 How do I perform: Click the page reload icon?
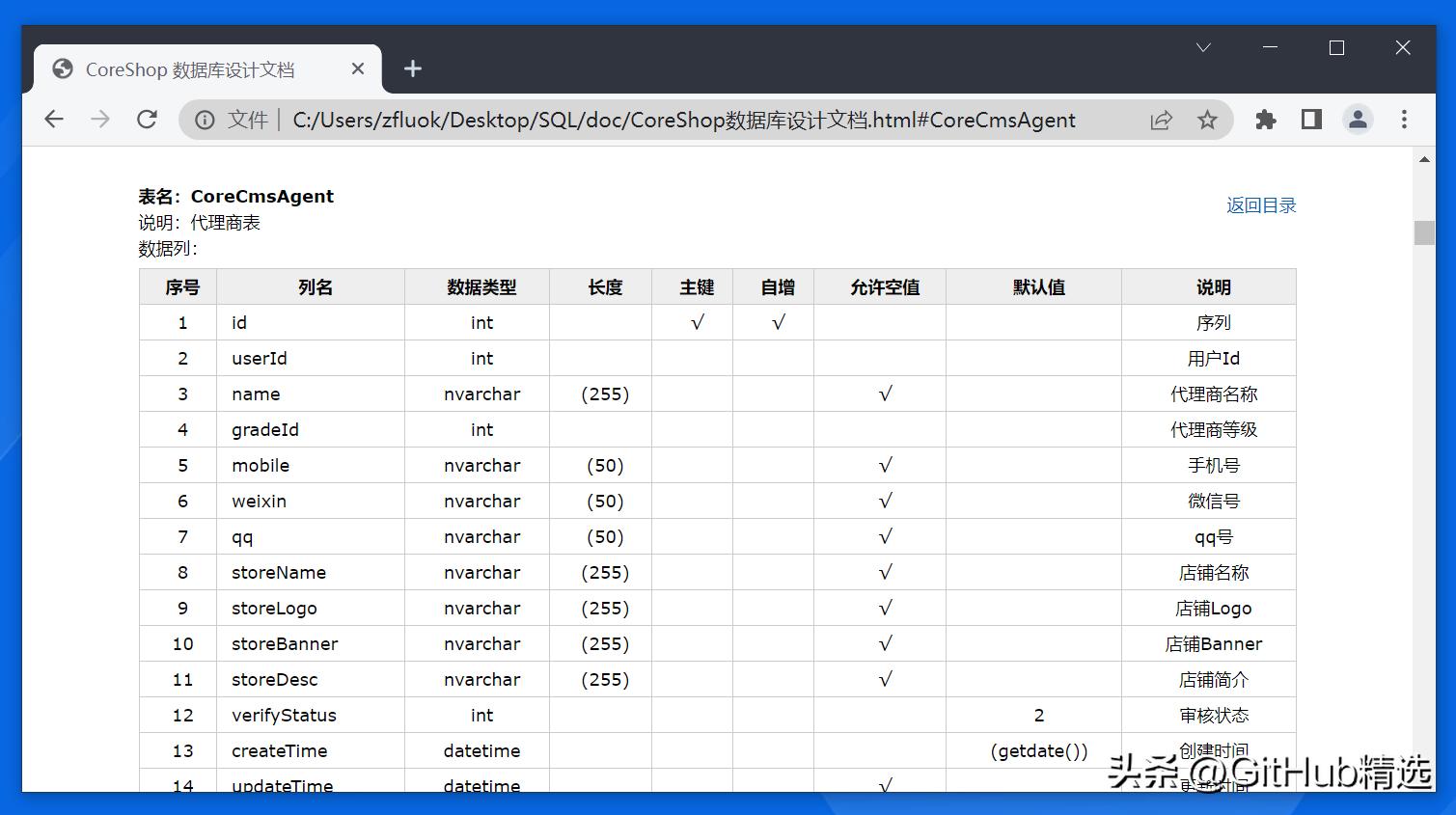(x=147, y=120)
